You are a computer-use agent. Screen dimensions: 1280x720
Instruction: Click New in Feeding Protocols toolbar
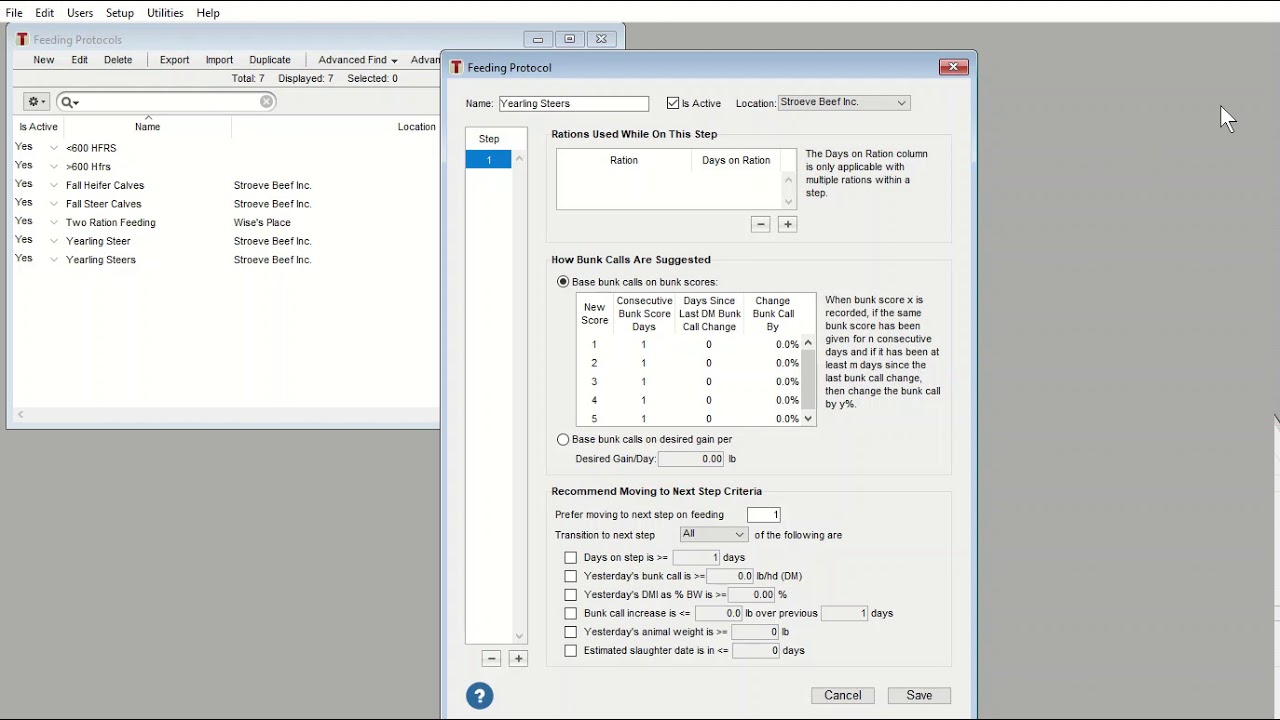pos(44,60)
